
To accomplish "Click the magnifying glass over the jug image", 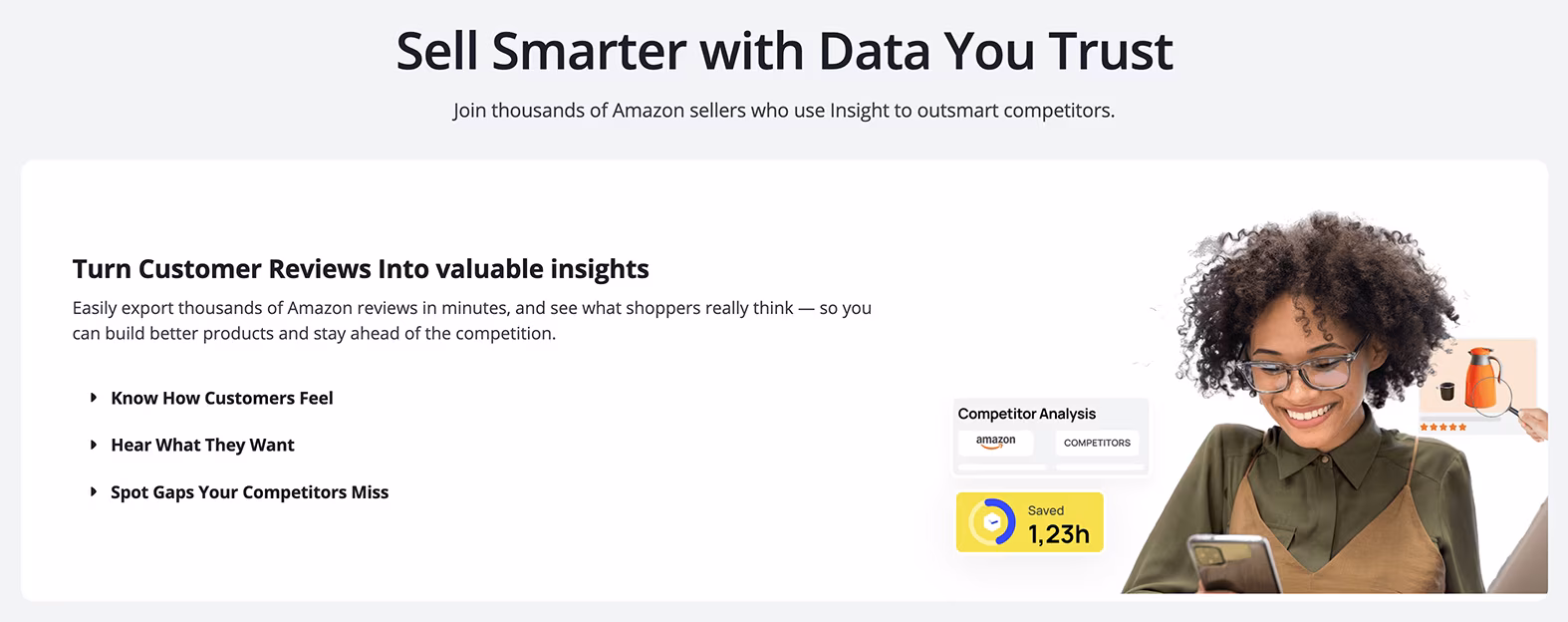I will [x=1493, y=397].
